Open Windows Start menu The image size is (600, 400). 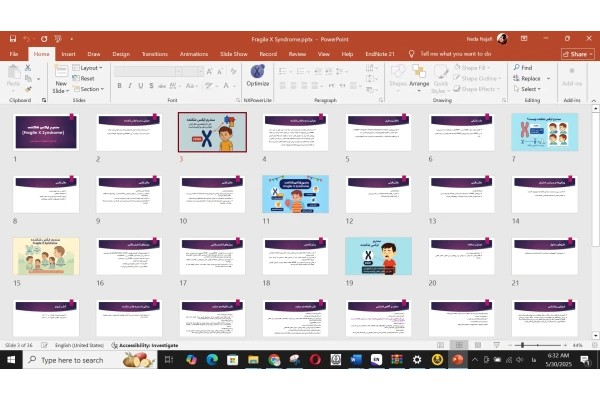pos(11,360)
